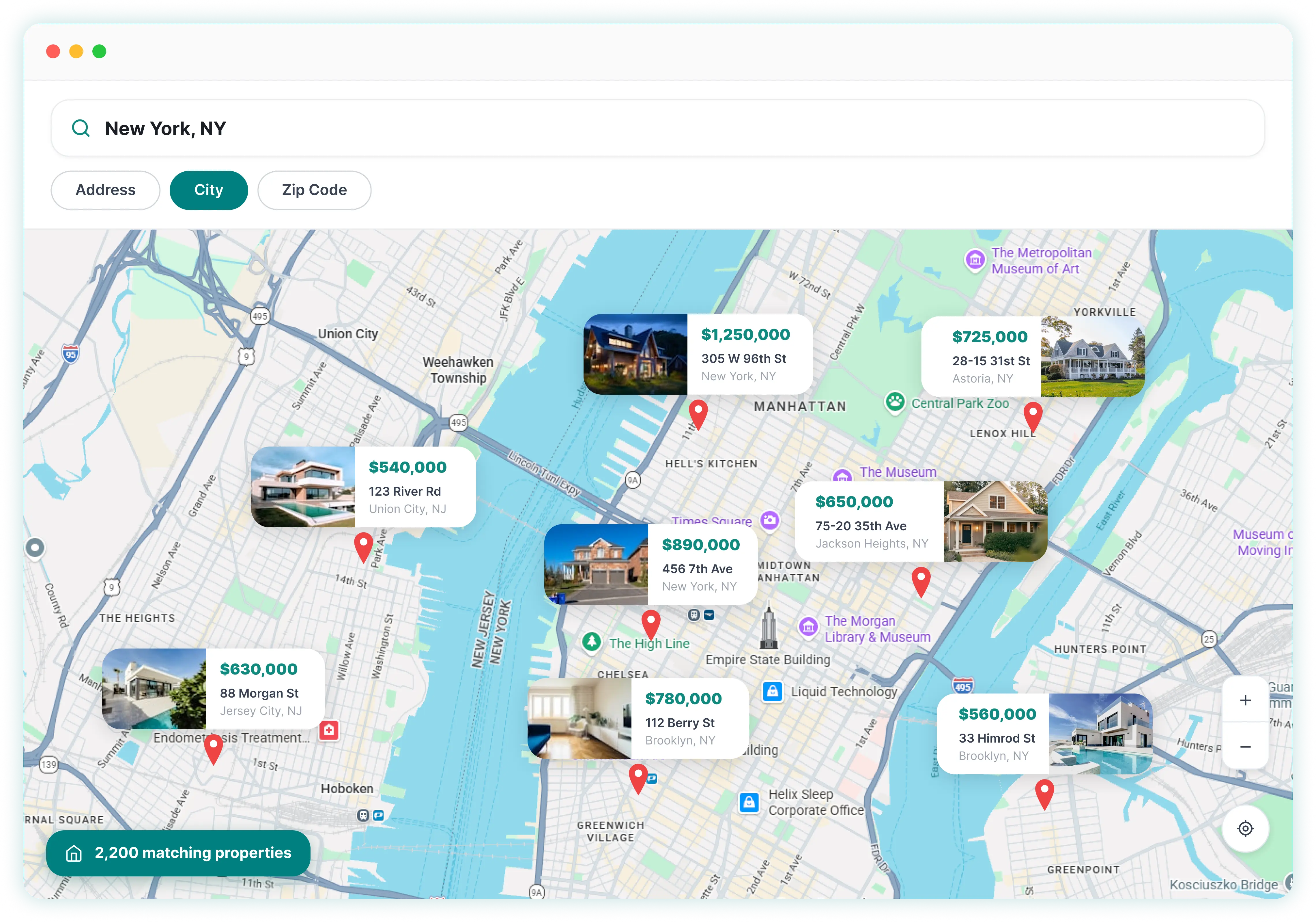Zoom out with the minus button

click(1245, 747)
